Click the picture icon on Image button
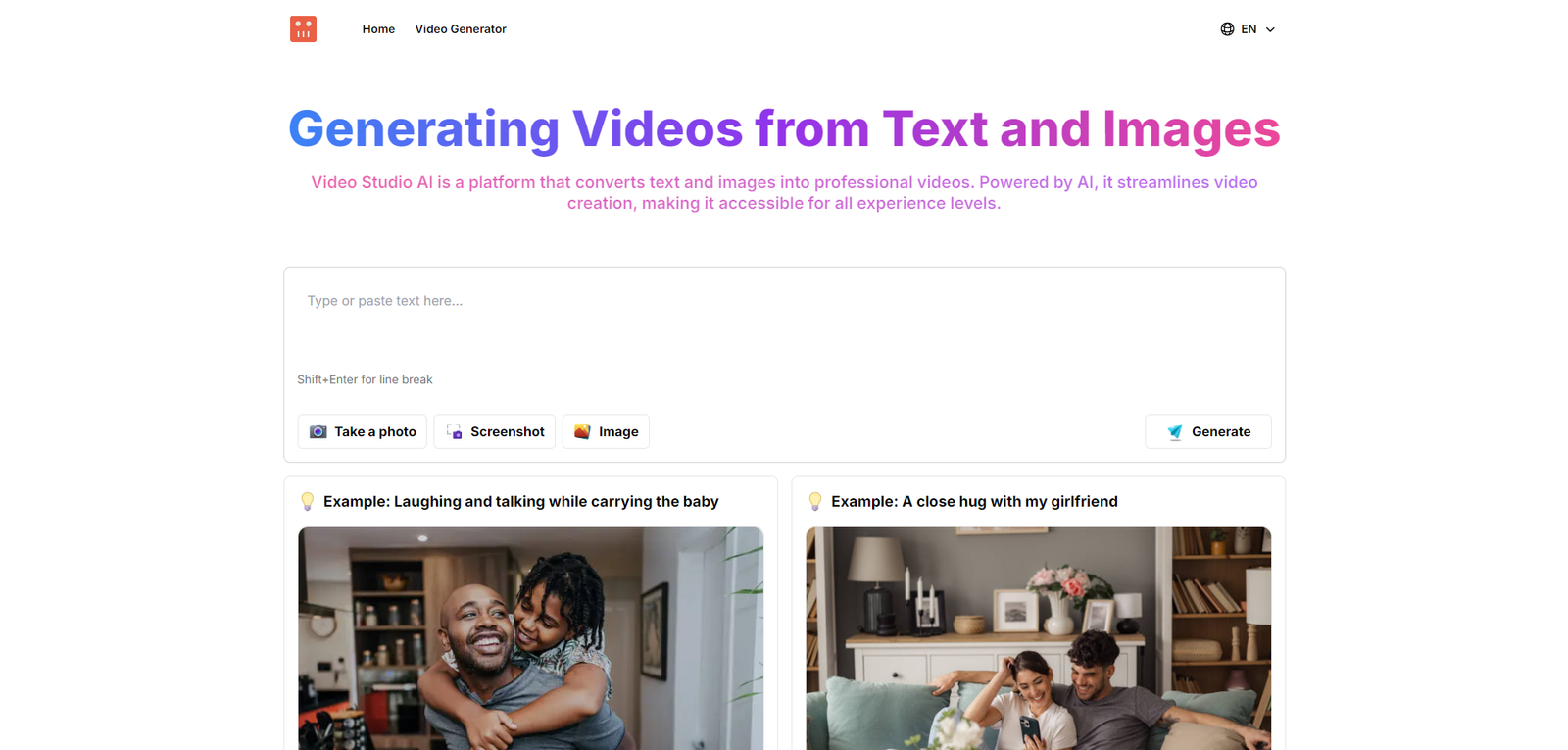The image size is (1568, 750). [582, 431]
